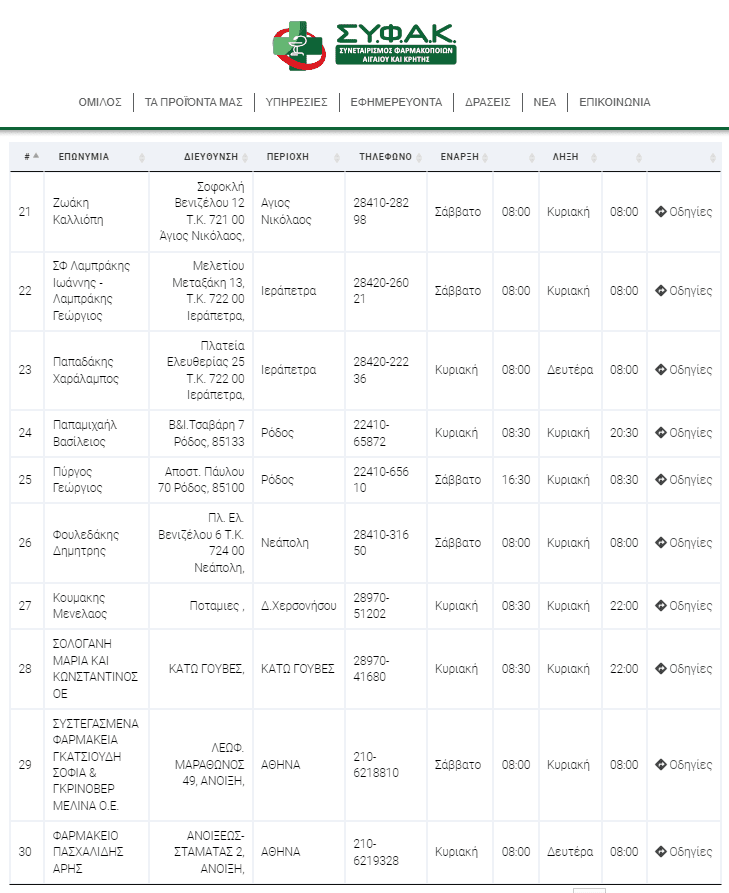Click sort arrows of unlabeled column after ΕΝΑΡΞΗ

532,158
